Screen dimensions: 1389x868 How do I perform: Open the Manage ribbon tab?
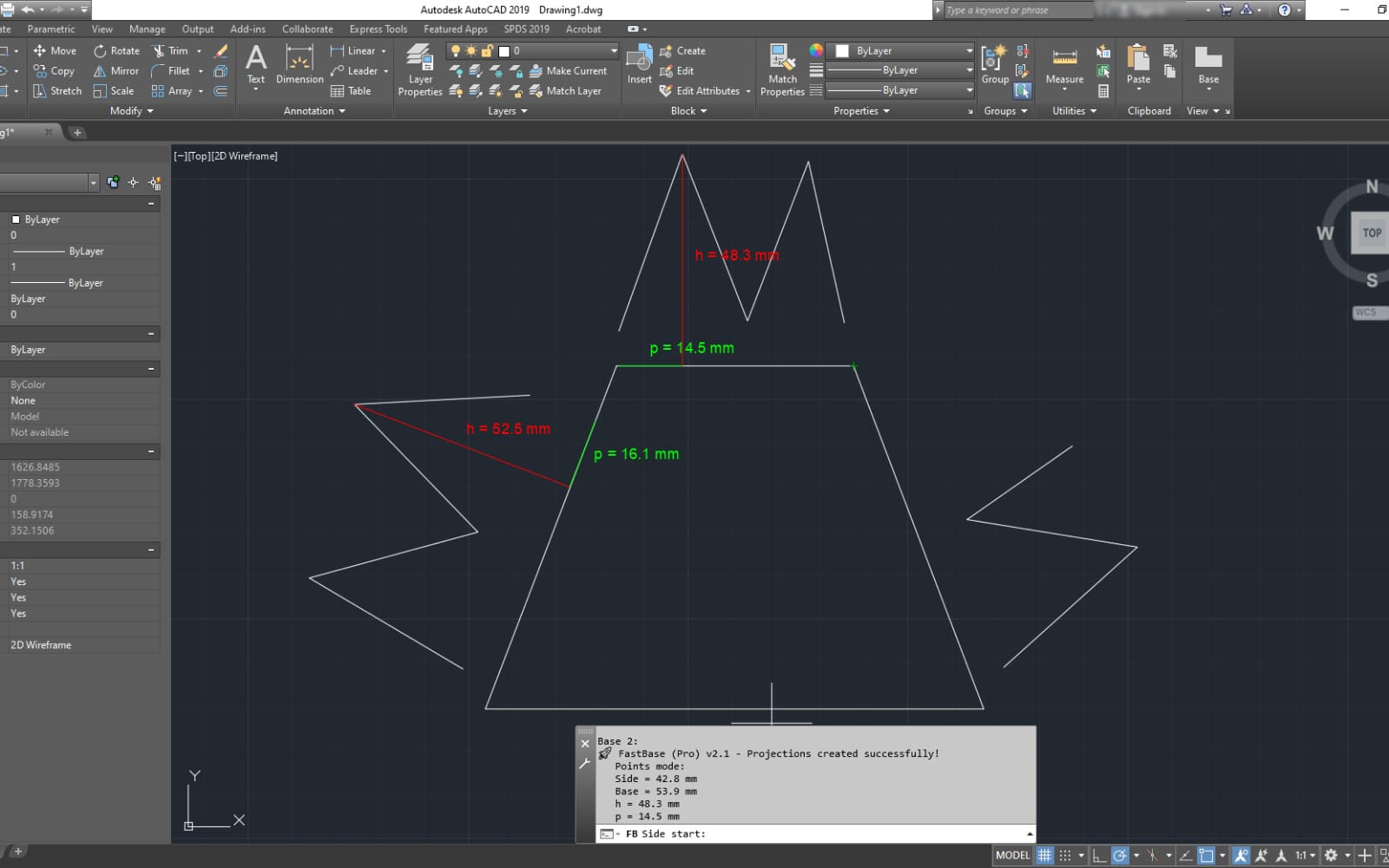click(147, 29)
